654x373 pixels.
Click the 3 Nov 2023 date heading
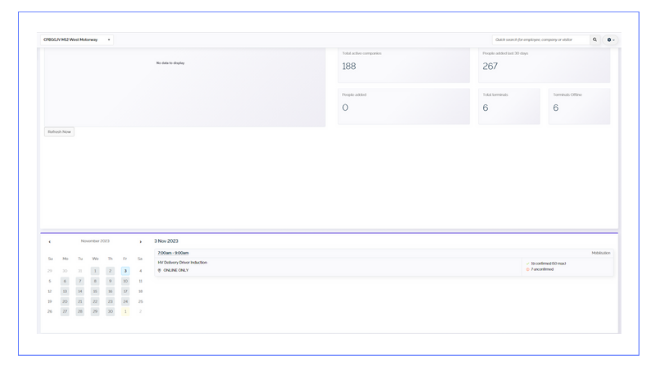[166, 241]
